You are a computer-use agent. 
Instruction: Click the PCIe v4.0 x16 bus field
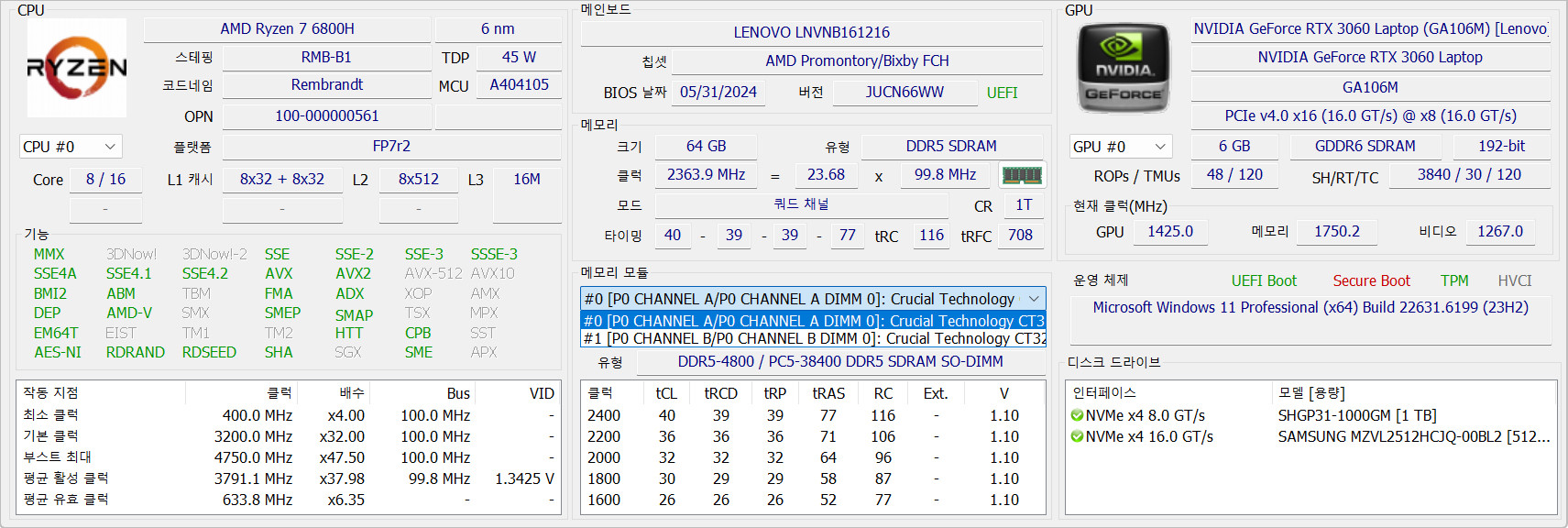point(1370,116)
